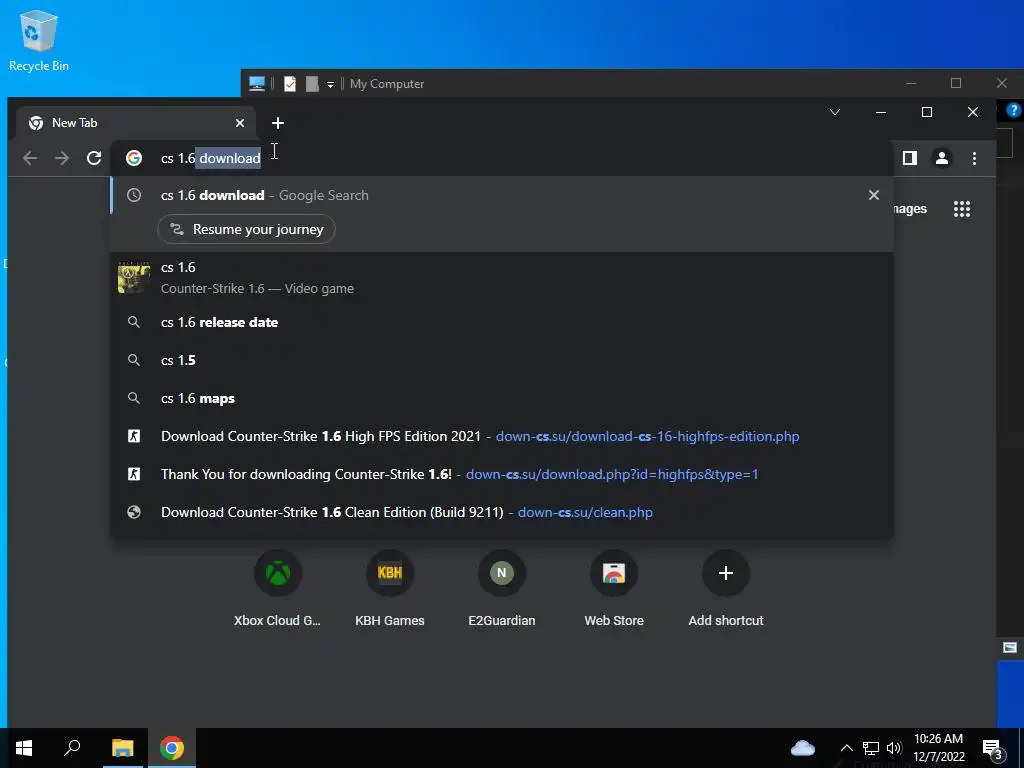The height and width of the screenshot is (768, 1024).
Task: Show hidden tray icons with the chevron
Action: [x=846, y=748]
